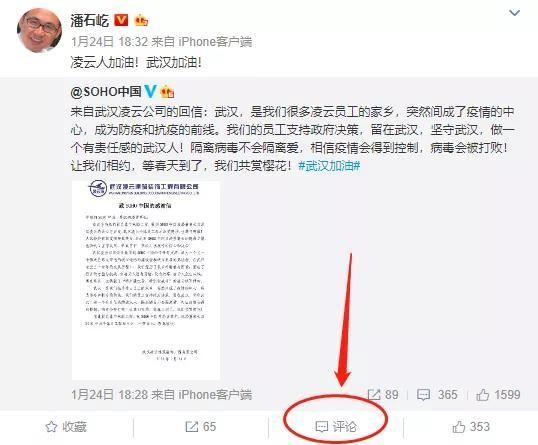The width and height of the screenshot is (538, 445).
Task: Click the original post comment icon showing 365
Action: (x=437, y=395)
